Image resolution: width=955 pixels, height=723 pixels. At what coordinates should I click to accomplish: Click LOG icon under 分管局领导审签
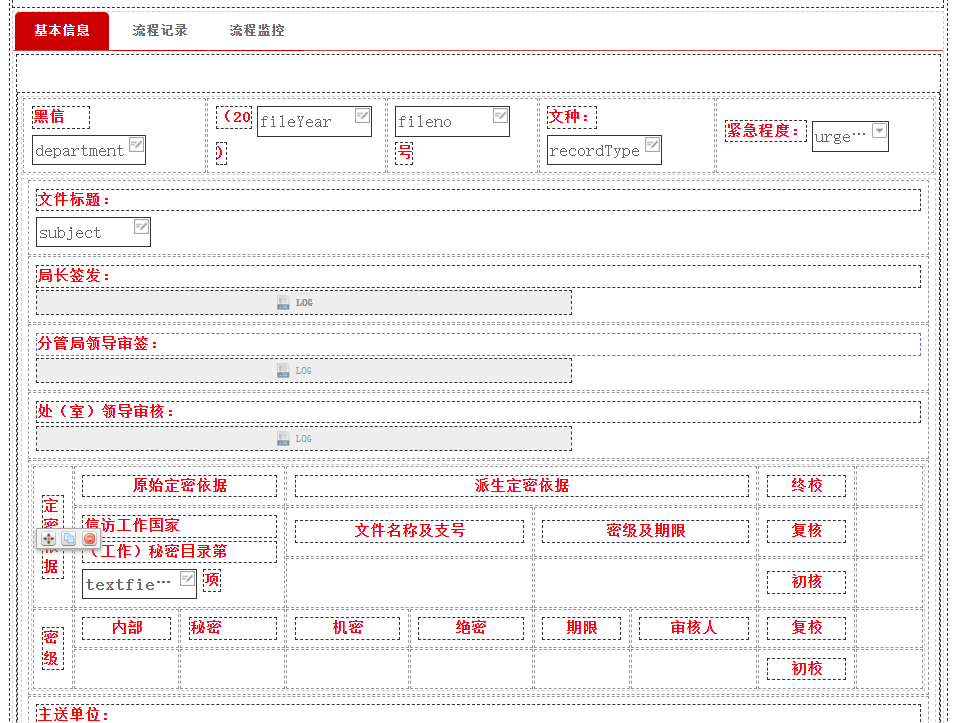coord(283,370)
